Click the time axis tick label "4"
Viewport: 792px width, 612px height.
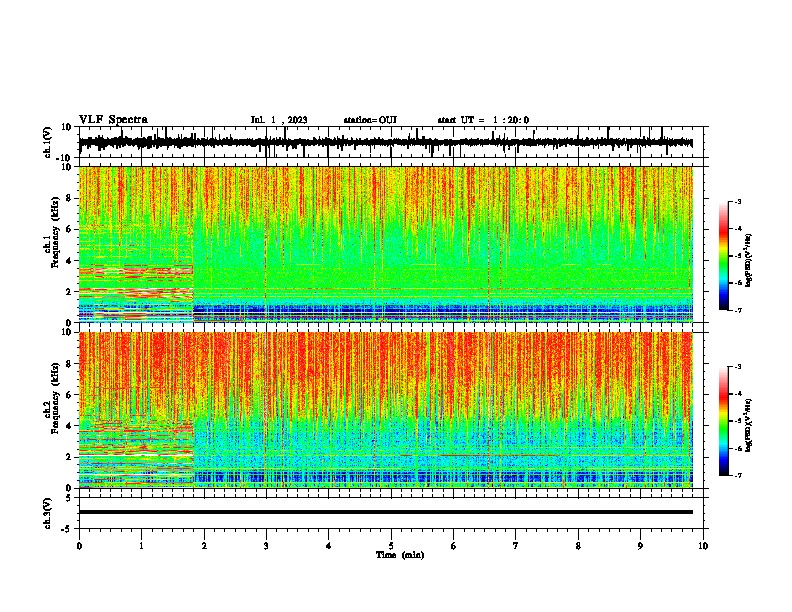point(329,546)
